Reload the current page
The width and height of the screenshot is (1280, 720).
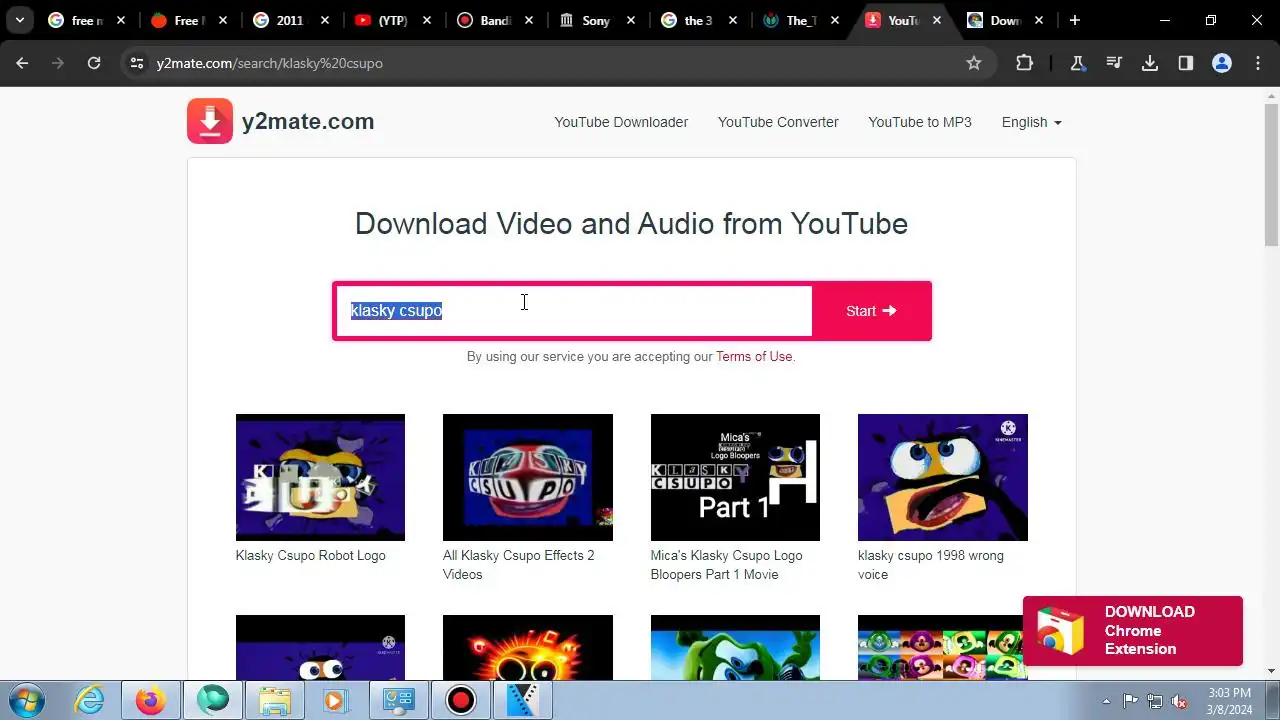click(x=94, y=63)
